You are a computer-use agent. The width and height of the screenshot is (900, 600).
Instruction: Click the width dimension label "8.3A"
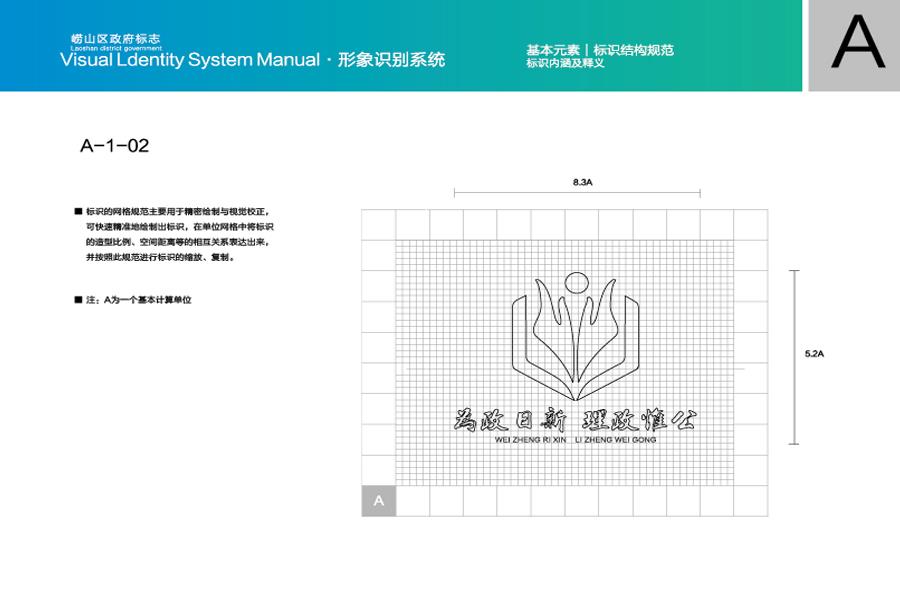click(582, 182)
